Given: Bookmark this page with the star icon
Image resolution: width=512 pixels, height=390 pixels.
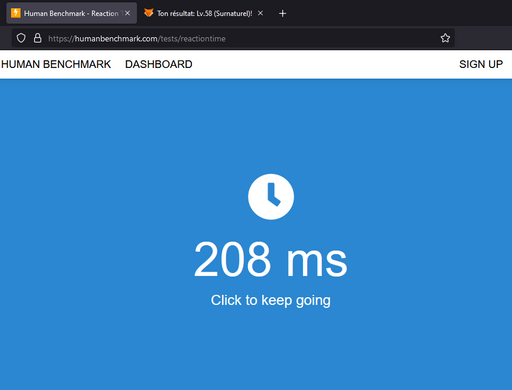Looking at the screenshot, I should tap(445, 38).
